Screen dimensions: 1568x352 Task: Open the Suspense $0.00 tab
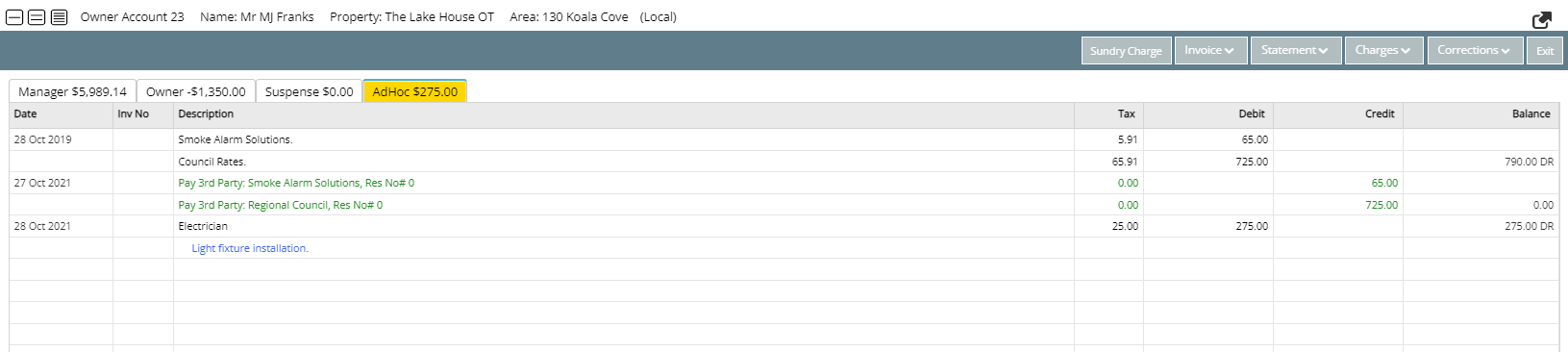click(309, 91)
